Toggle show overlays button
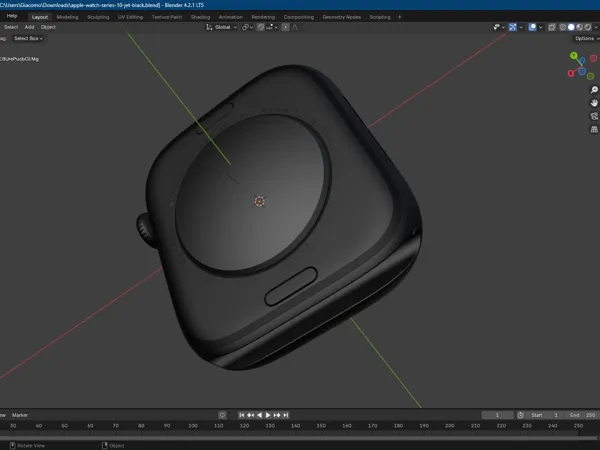The height and width of the screenshot is (450, 600). [x=532, y=27]
